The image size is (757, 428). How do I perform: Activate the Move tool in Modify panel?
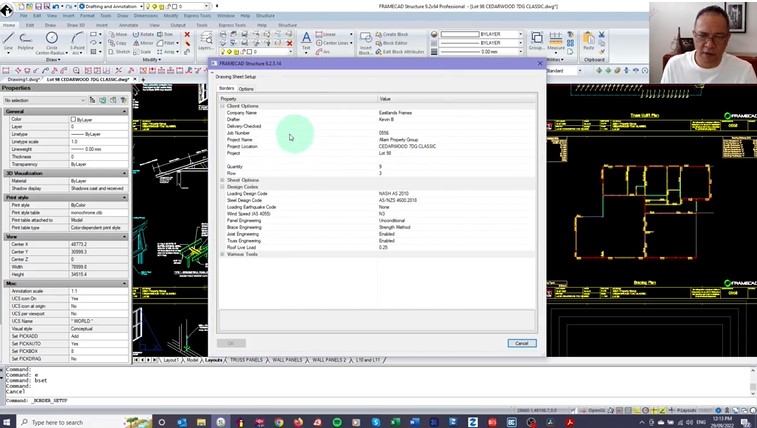click(118, 34)
